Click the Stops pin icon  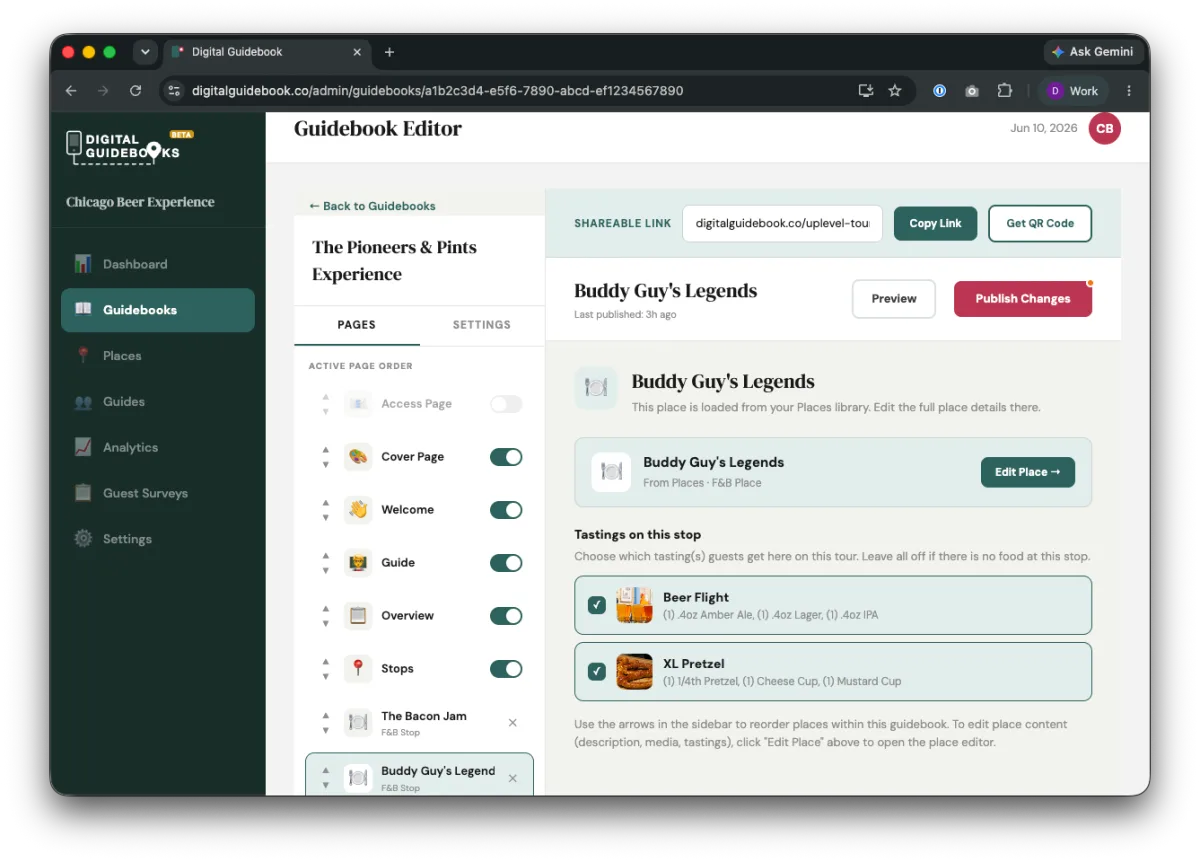tap(358, 669)
